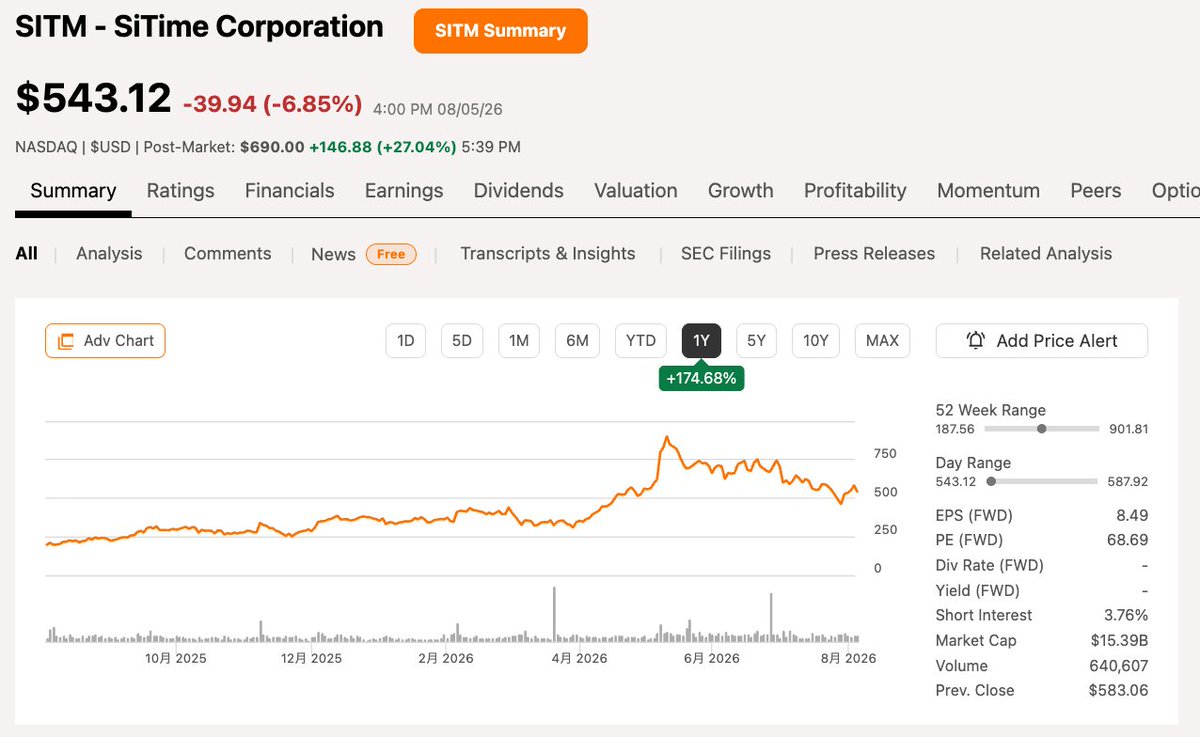Select the 5D chart range

click(462, 341)
